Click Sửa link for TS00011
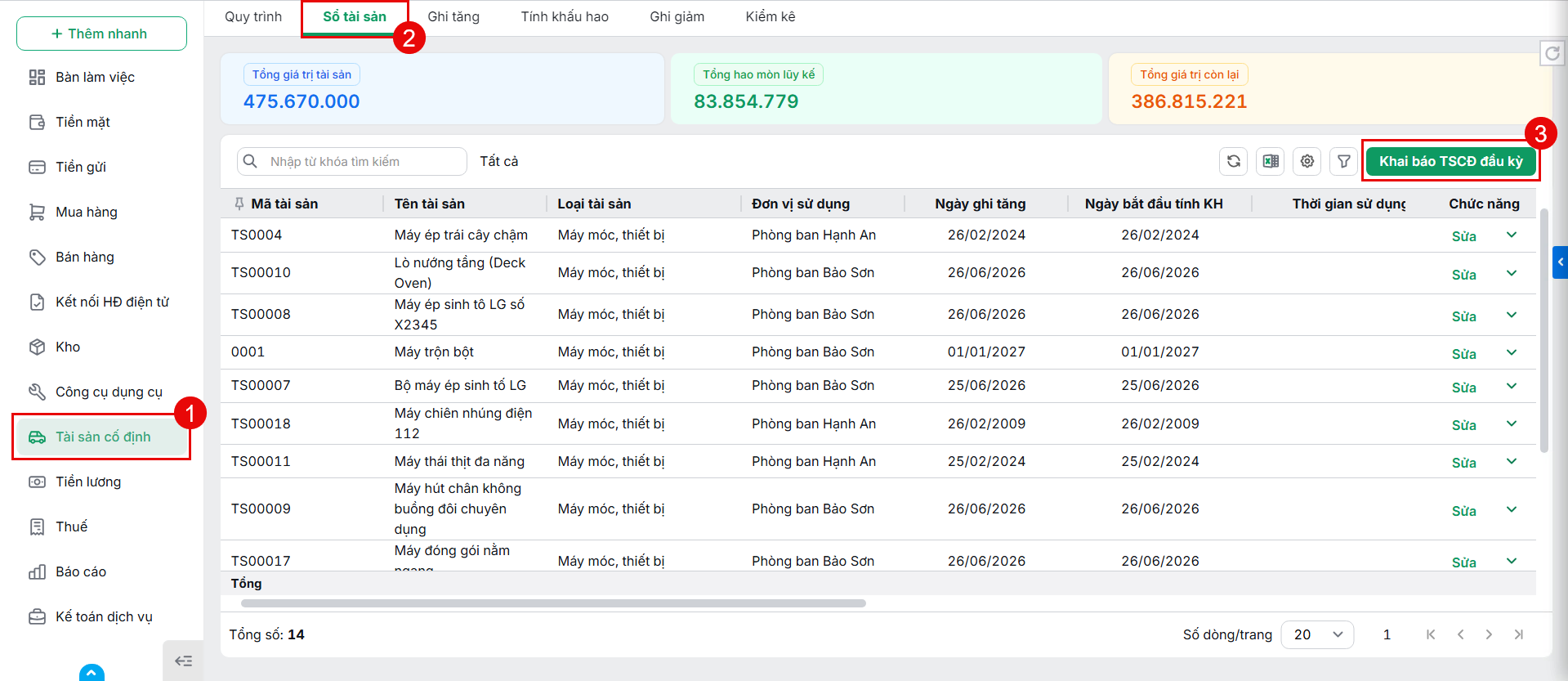This screenshot has height=681, width=1568. tap(1463, 463)
